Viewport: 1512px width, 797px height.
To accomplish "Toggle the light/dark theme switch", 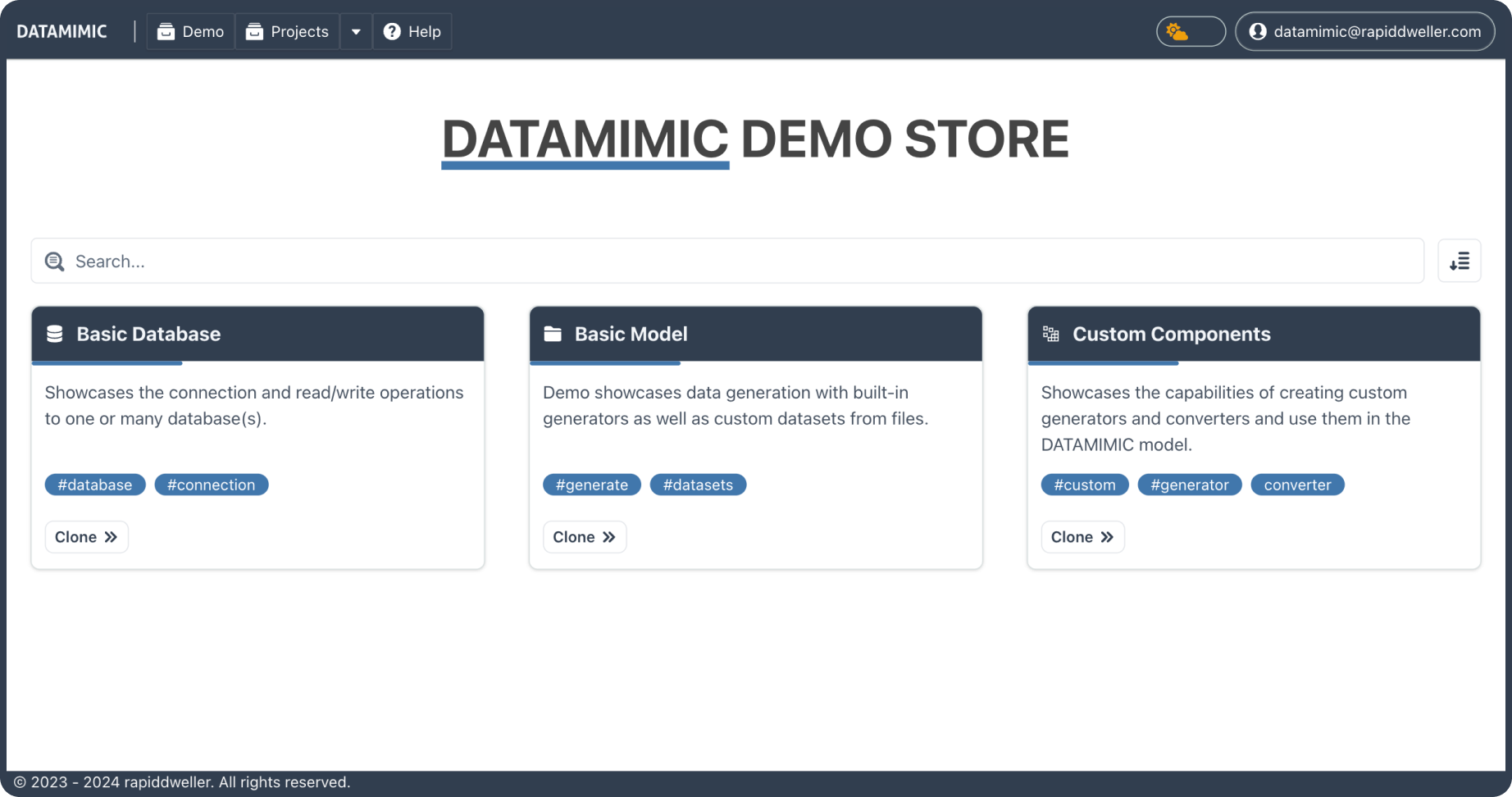I will 1191,32.
